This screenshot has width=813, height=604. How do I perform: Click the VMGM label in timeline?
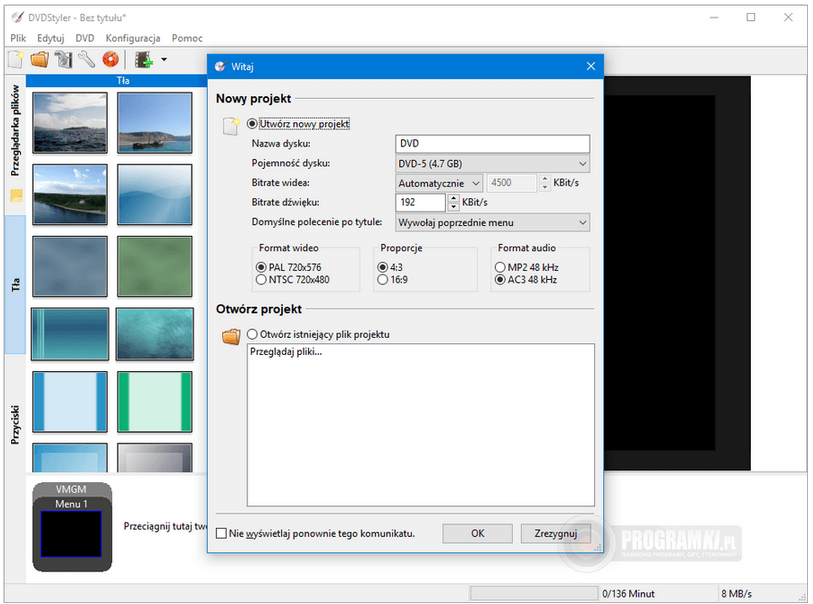coord(71,489)
